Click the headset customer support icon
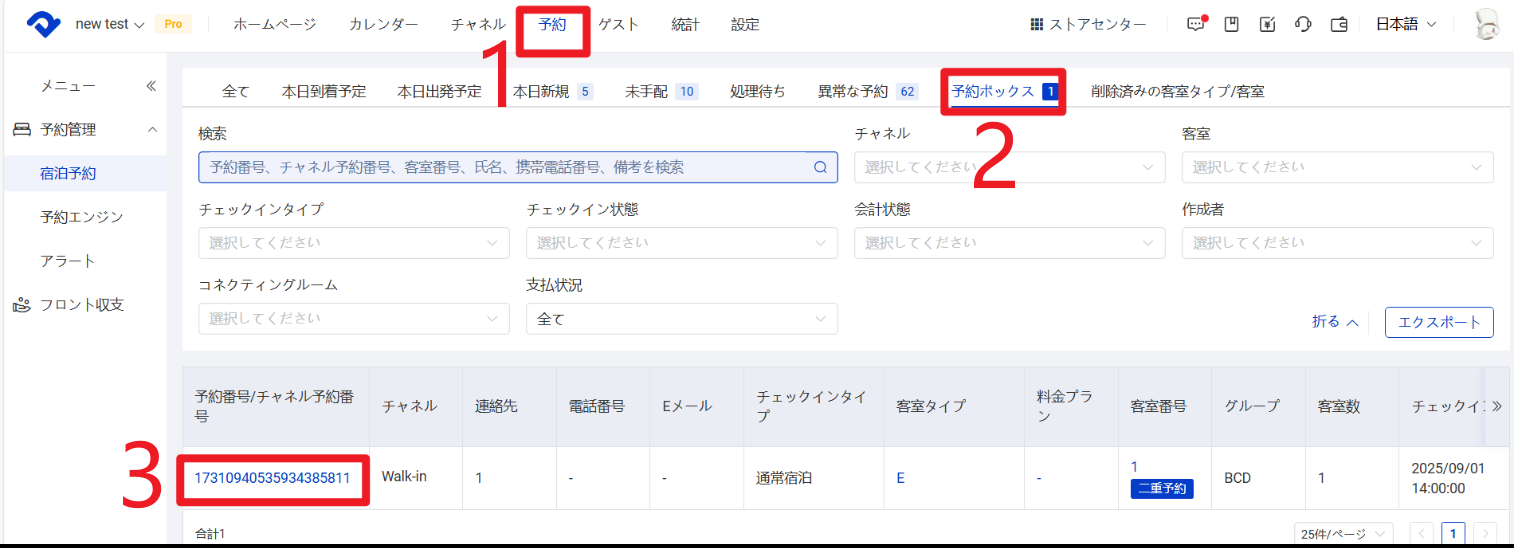This screenshot has width=1514, height=548. click(1302, 25)
